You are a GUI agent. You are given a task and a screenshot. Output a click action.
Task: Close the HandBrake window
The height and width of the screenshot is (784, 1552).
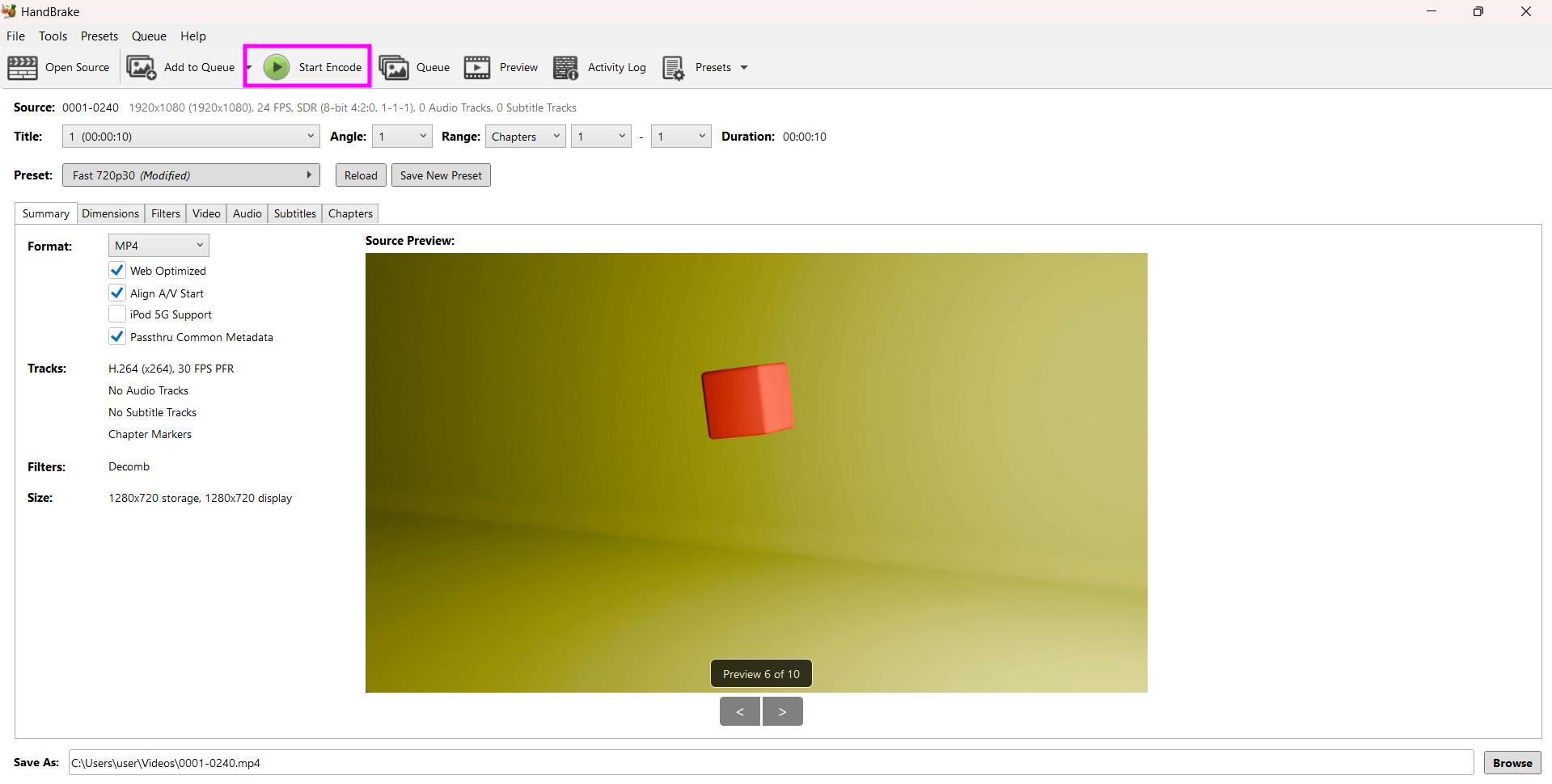point(1526,11)
